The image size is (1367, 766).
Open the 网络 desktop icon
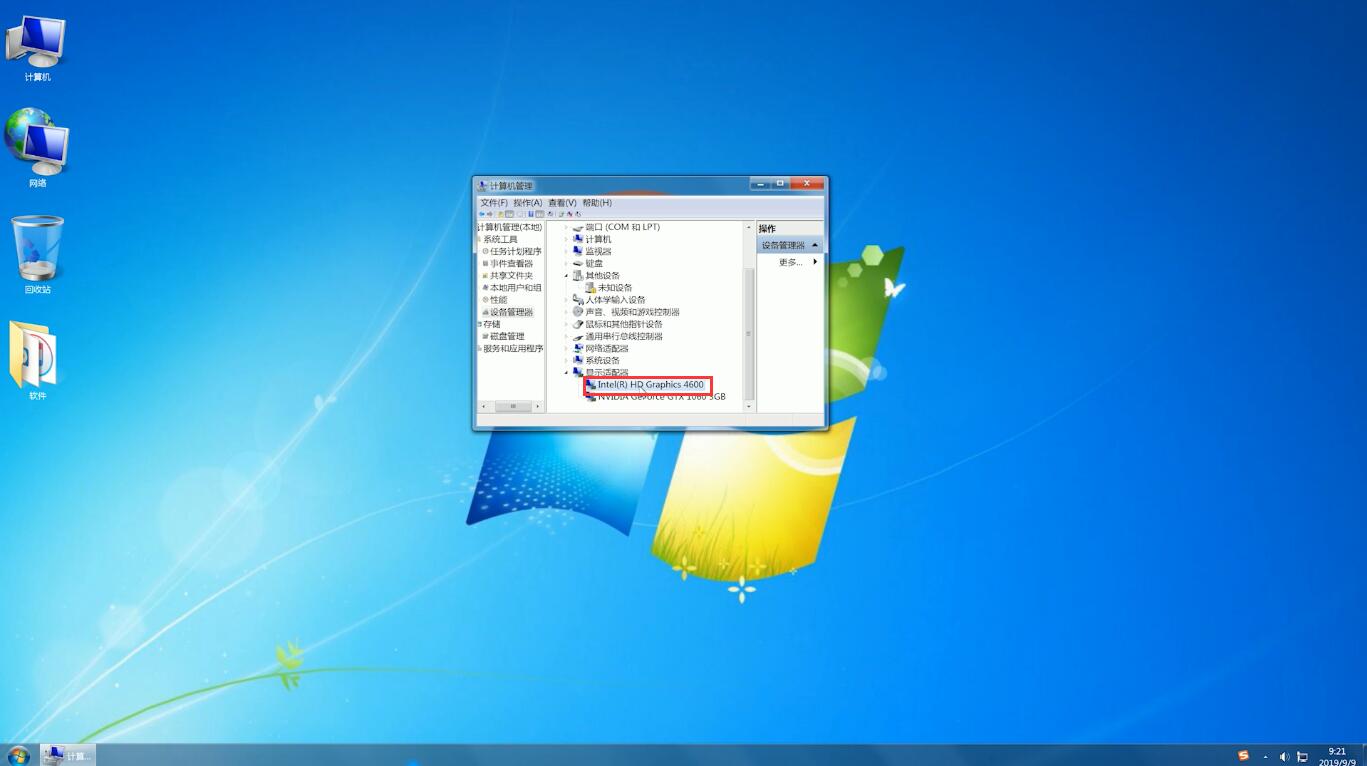click(x=37, y=147)
